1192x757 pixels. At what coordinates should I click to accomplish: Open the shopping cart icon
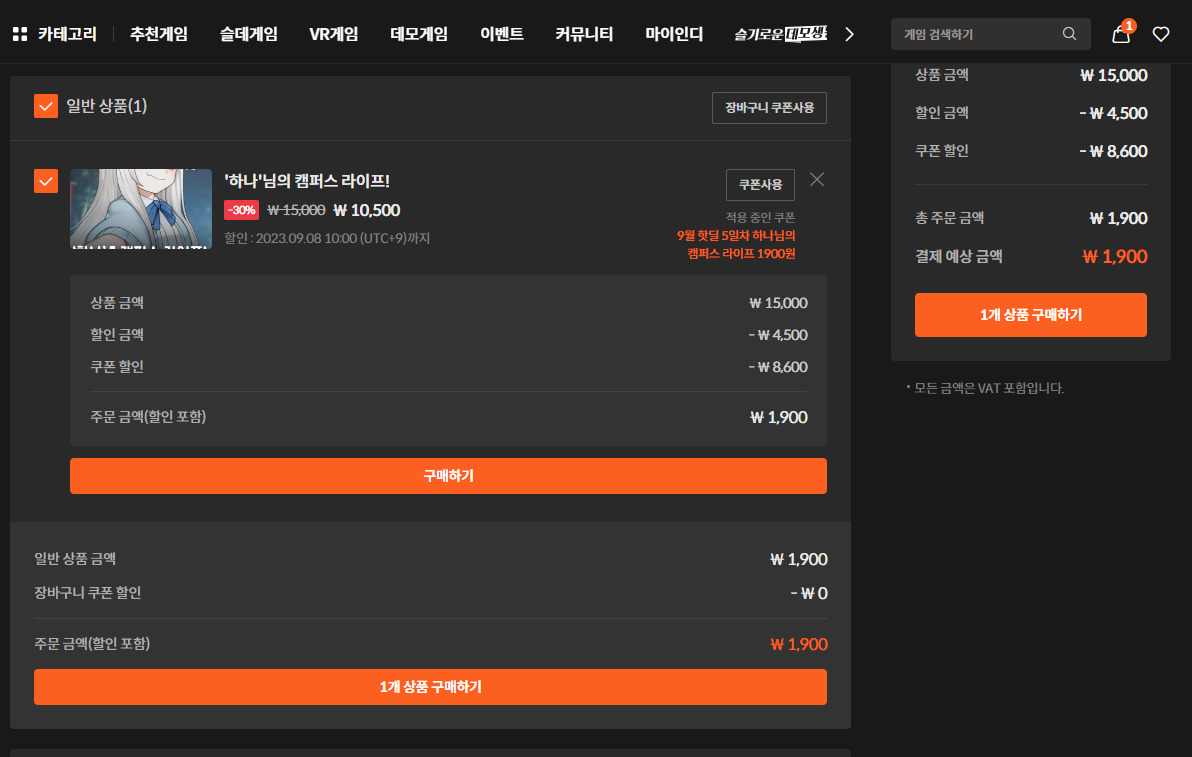pos(1121,35)
